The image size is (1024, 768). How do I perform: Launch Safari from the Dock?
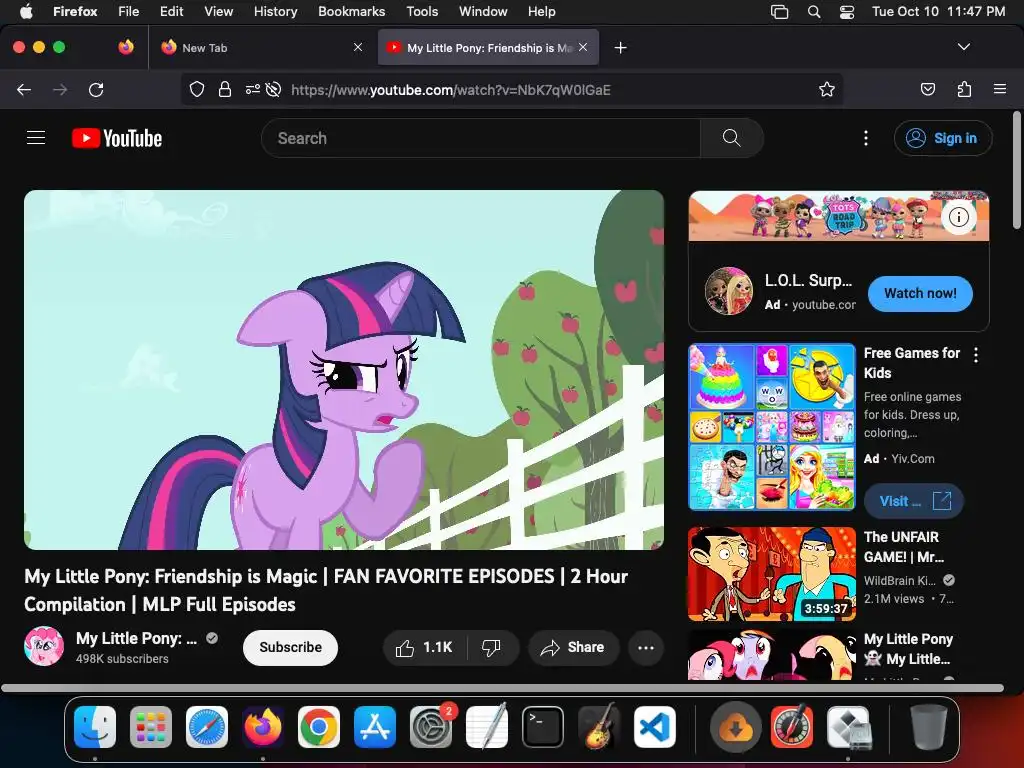207,727
